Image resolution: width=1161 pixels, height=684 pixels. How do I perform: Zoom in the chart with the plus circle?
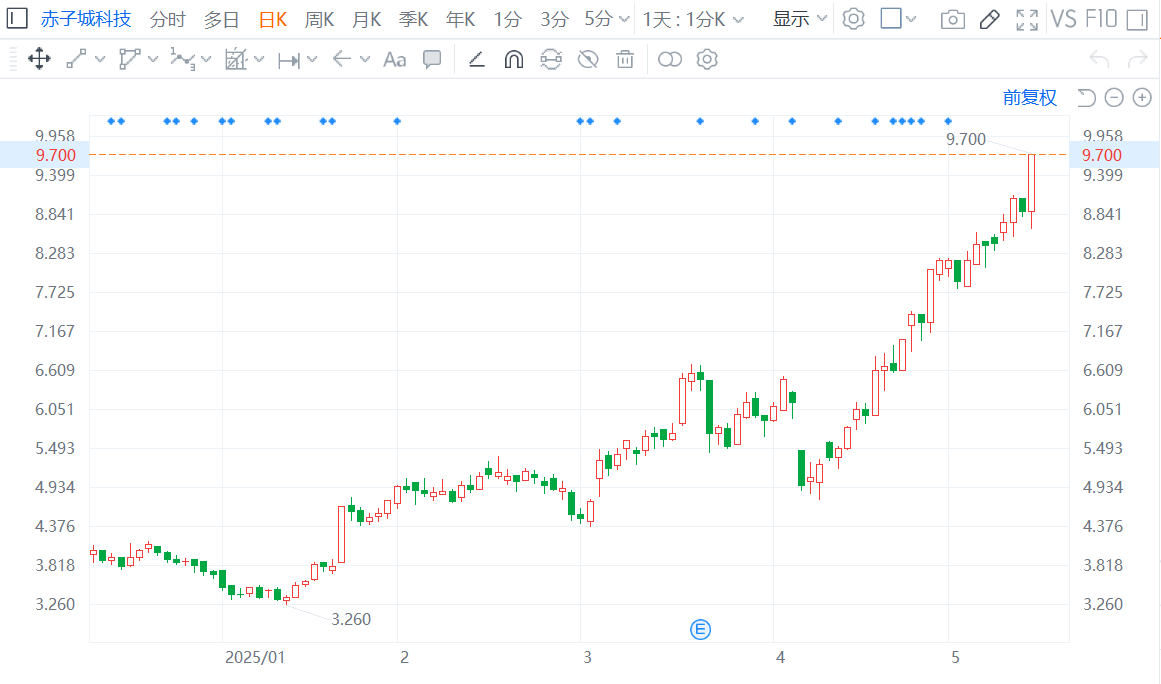(1142, 98)
